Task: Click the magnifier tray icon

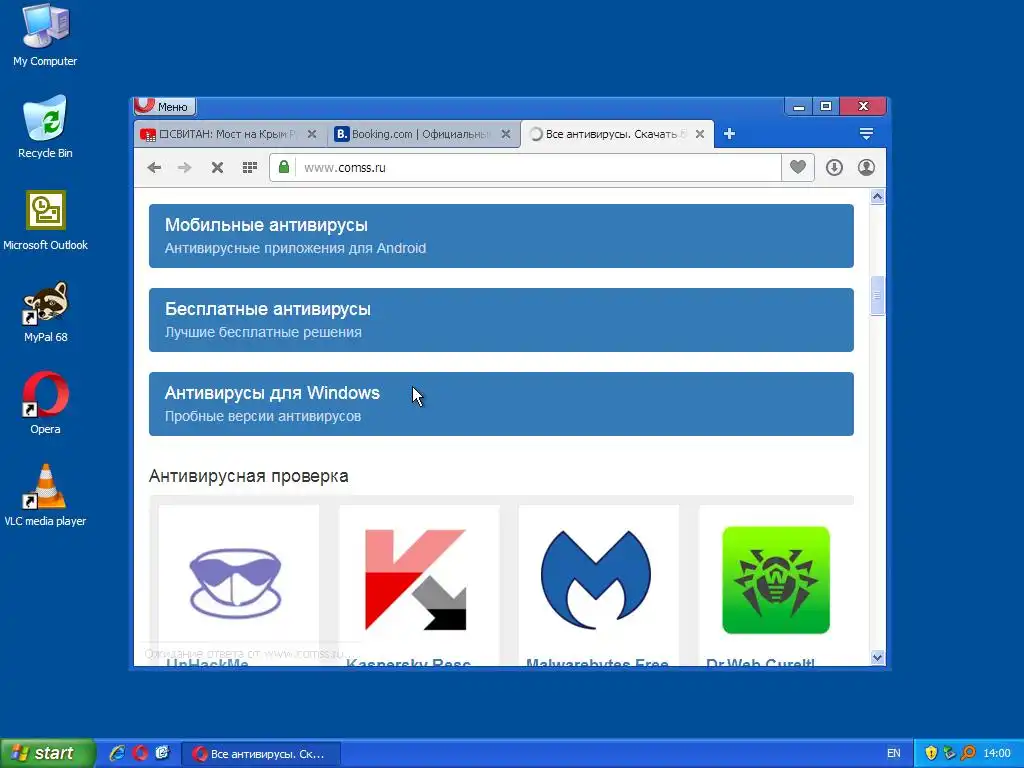Action: (x=968, y=753)
